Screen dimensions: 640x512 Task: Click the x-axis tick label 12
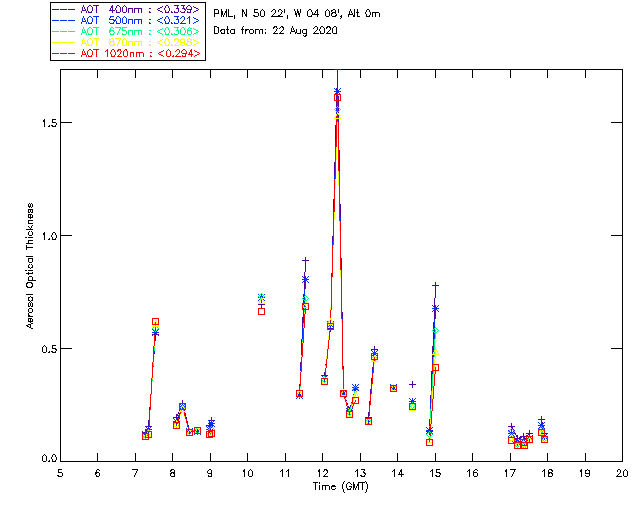[323, 473]
